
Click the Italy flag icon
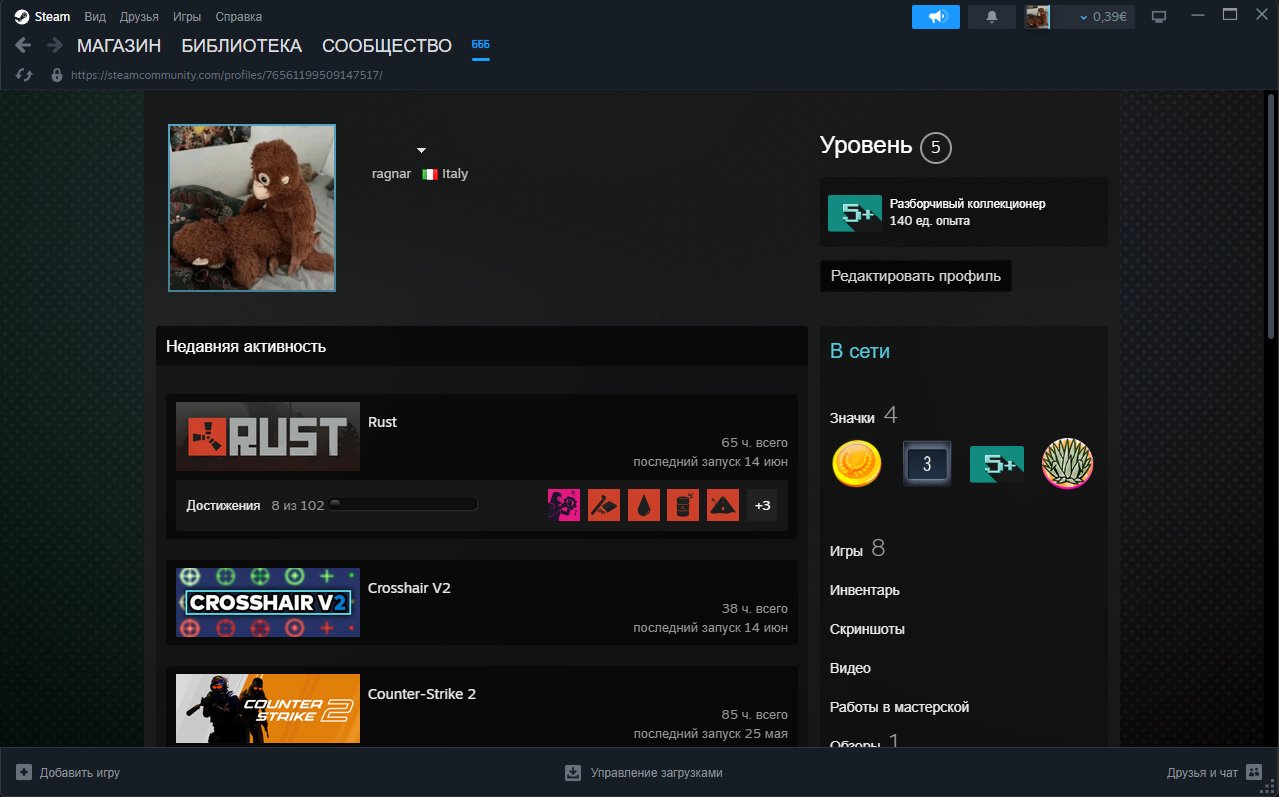pos(430,174)
